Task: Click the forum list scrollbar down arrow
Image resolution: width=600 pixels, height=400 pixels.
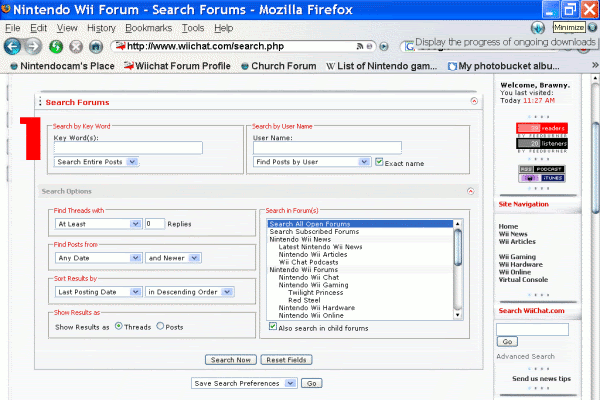Action: (457, 315)
